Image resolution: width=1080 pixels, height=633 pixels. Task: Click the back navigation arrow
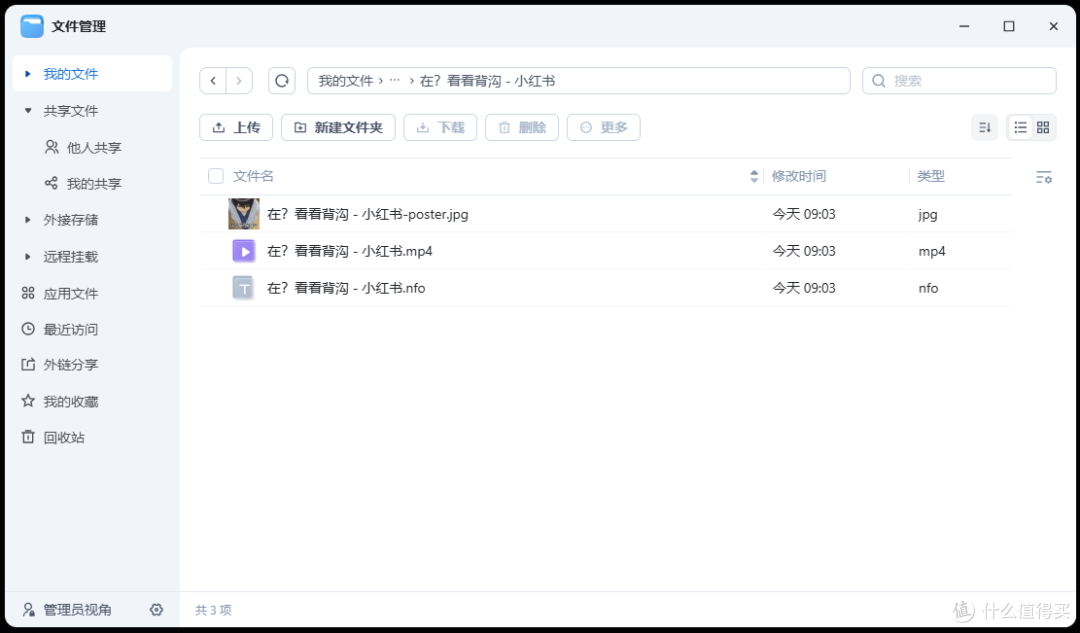click(213, 80)
